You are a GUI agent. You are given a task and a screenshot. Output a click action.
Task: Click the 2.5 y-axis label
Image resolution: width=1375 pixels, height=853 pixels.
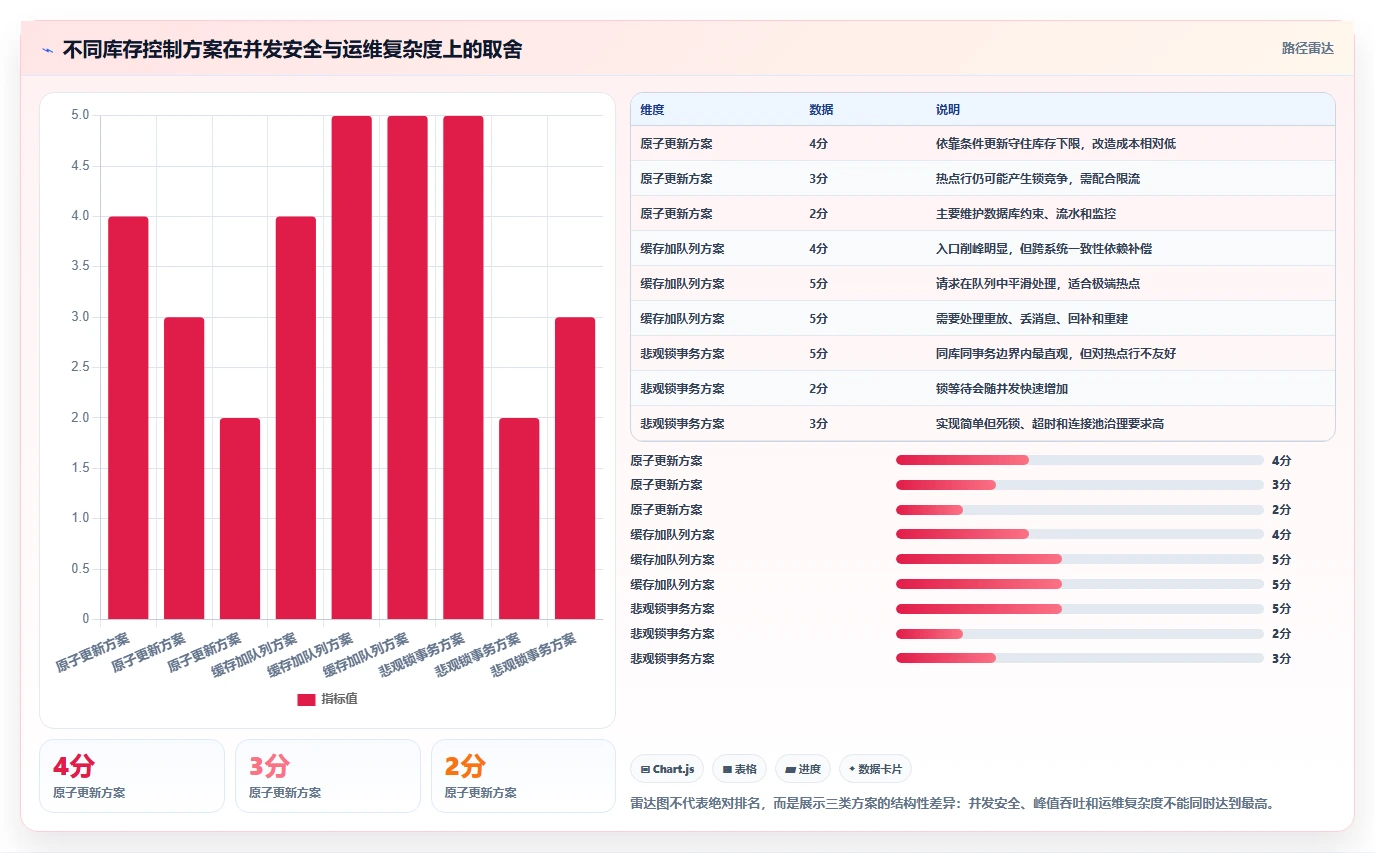tap(80, 367)
